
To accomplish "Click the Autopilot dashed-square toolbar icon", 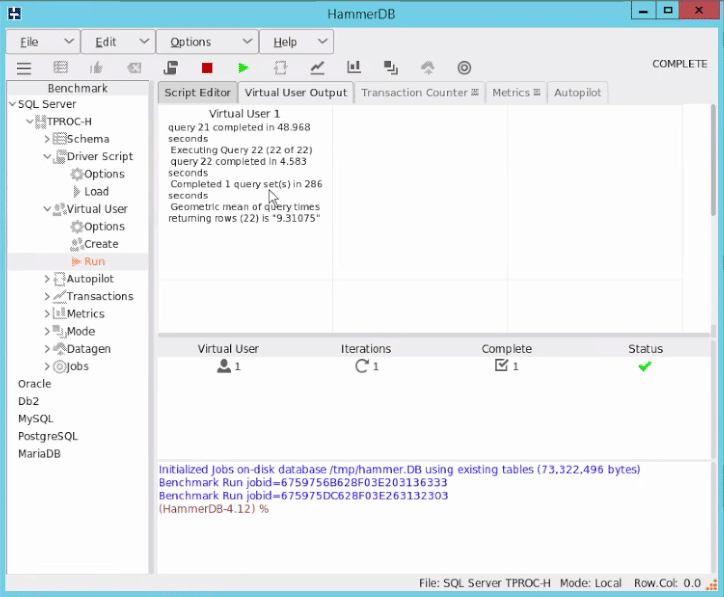I will [280, 68].
